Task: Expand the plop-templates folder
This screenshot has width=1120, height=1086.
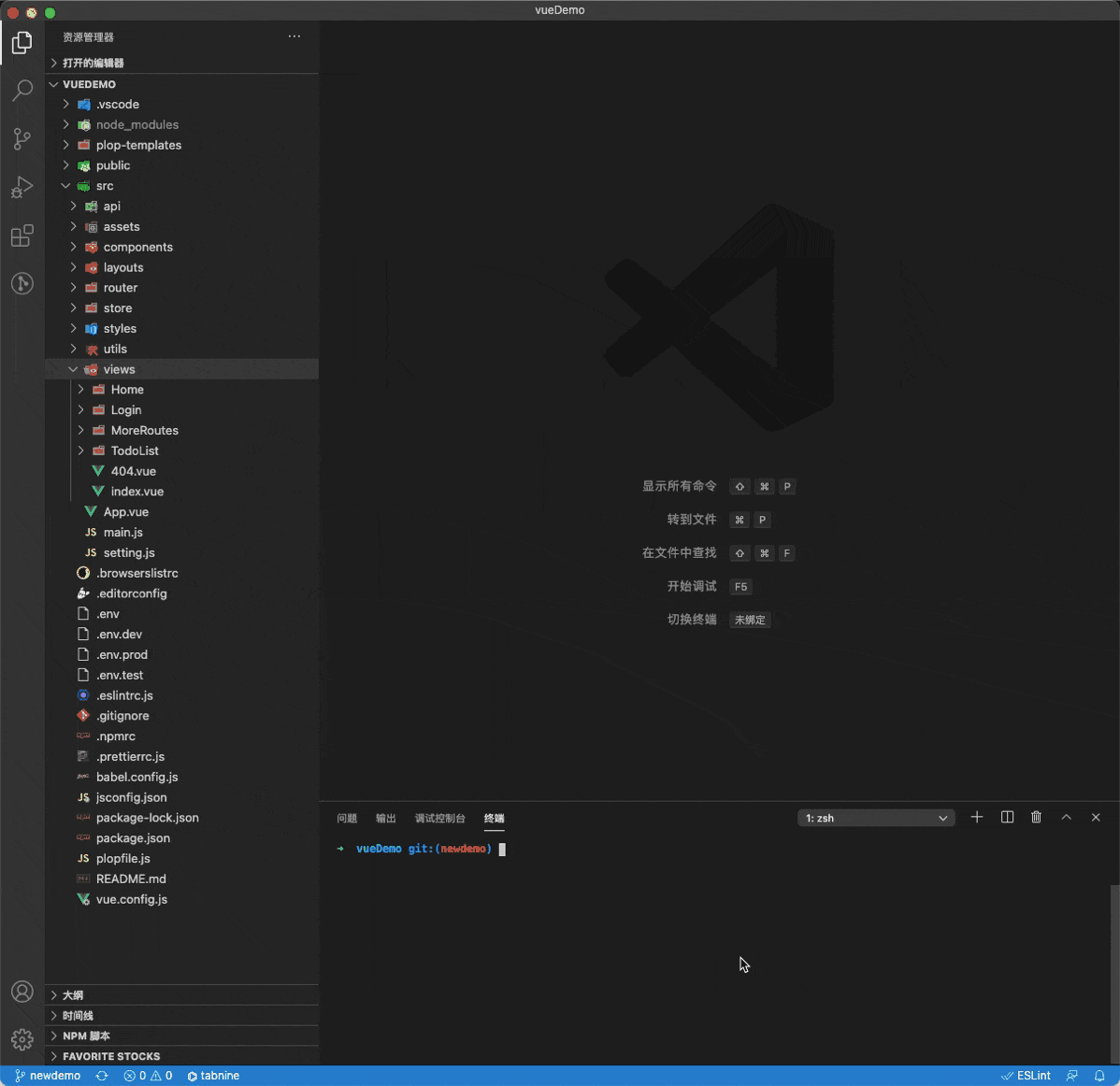Action: click(x=182, y=145)
